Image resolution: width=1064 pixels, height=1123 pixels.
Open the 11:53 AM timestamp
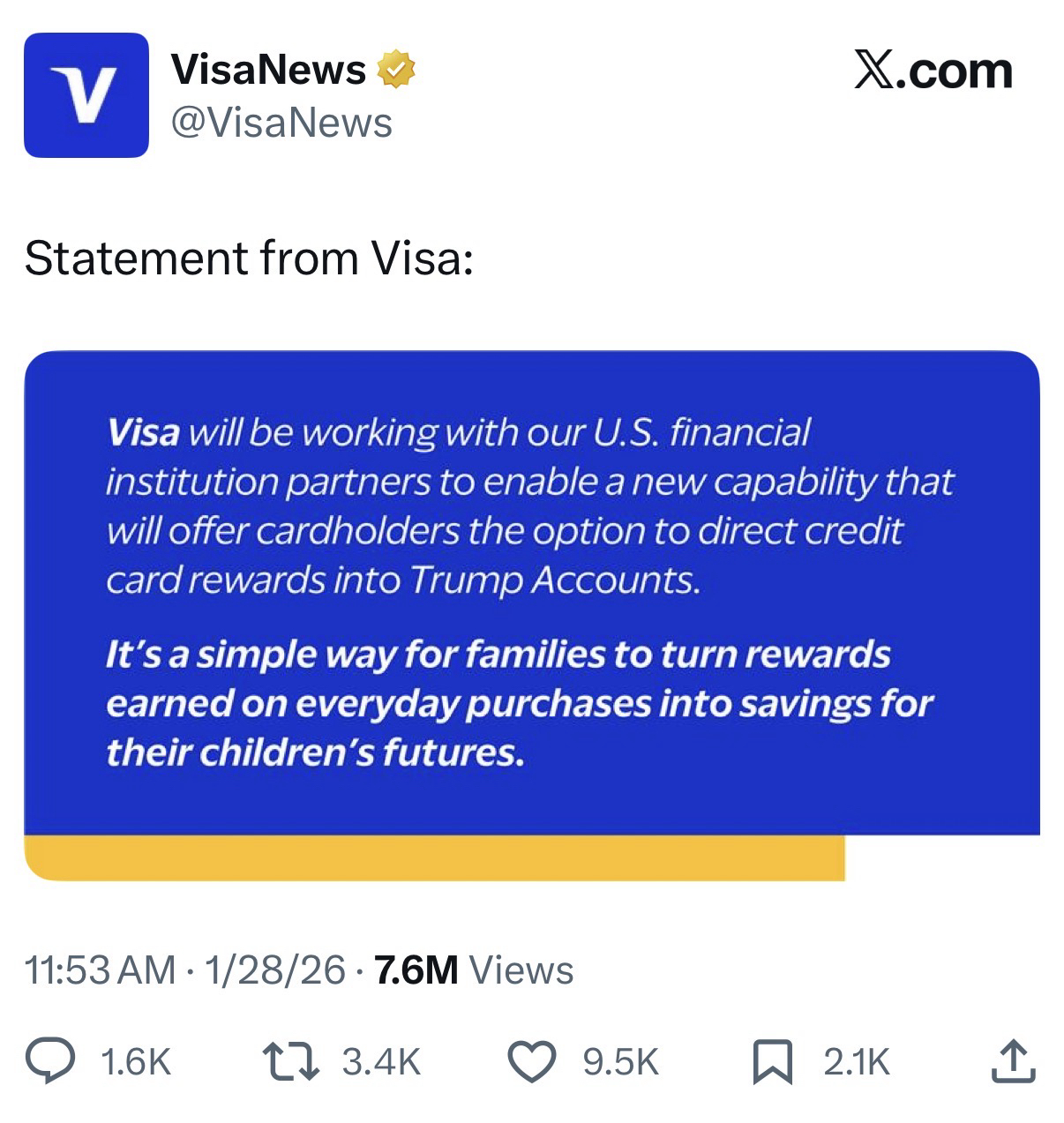point(100,970)
